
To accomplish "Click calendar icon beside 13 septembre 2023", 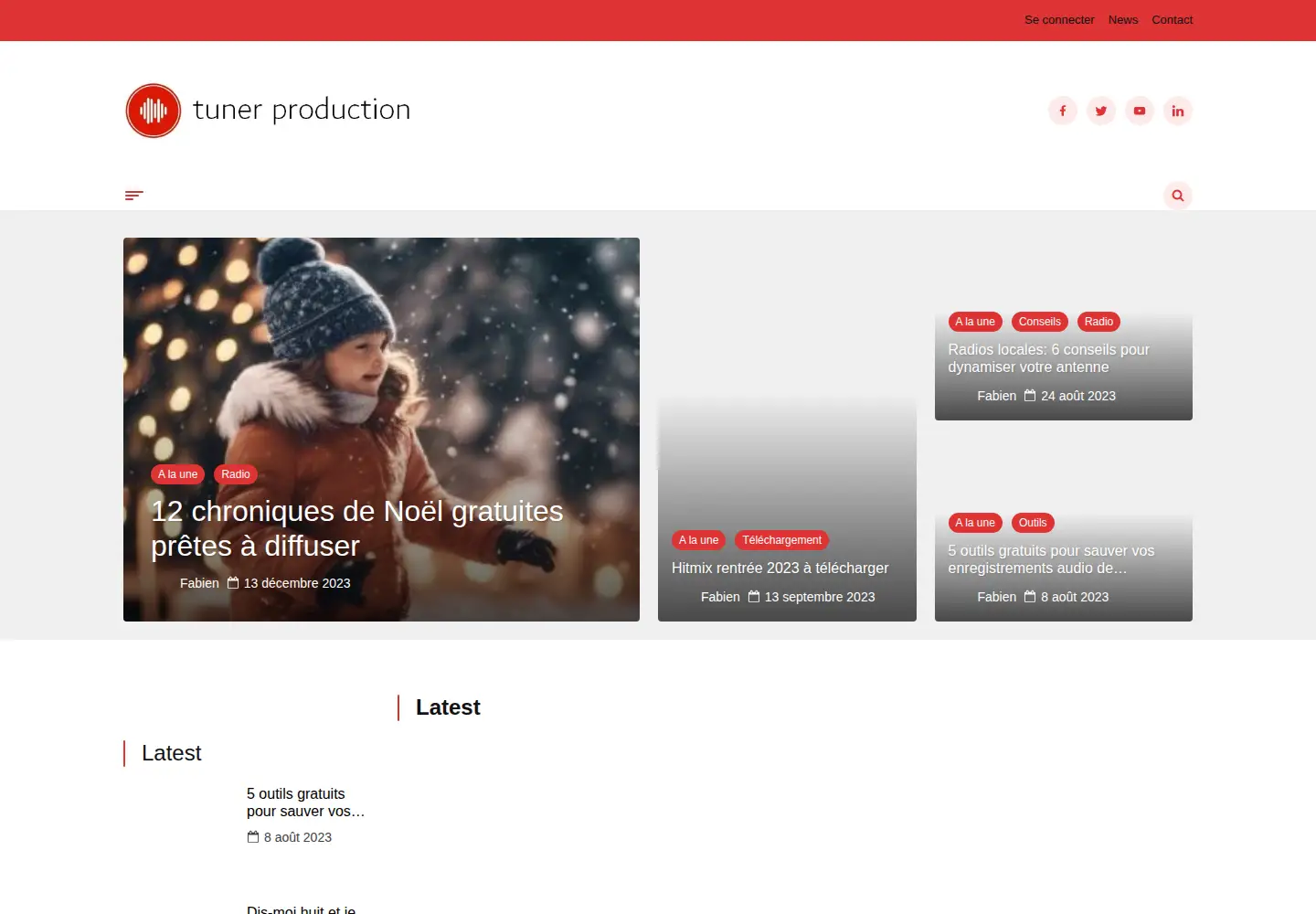I will tap(754, 597).
